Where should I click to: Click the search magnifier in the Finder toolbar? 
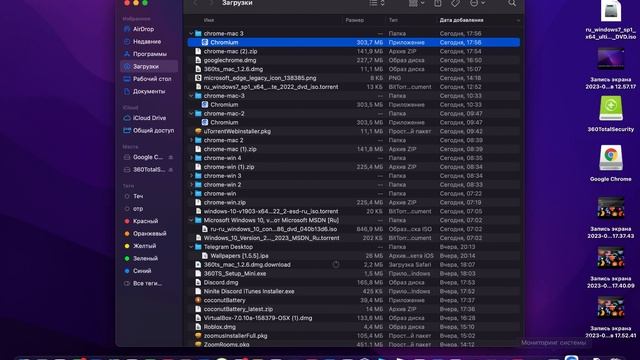pos(512,3)
